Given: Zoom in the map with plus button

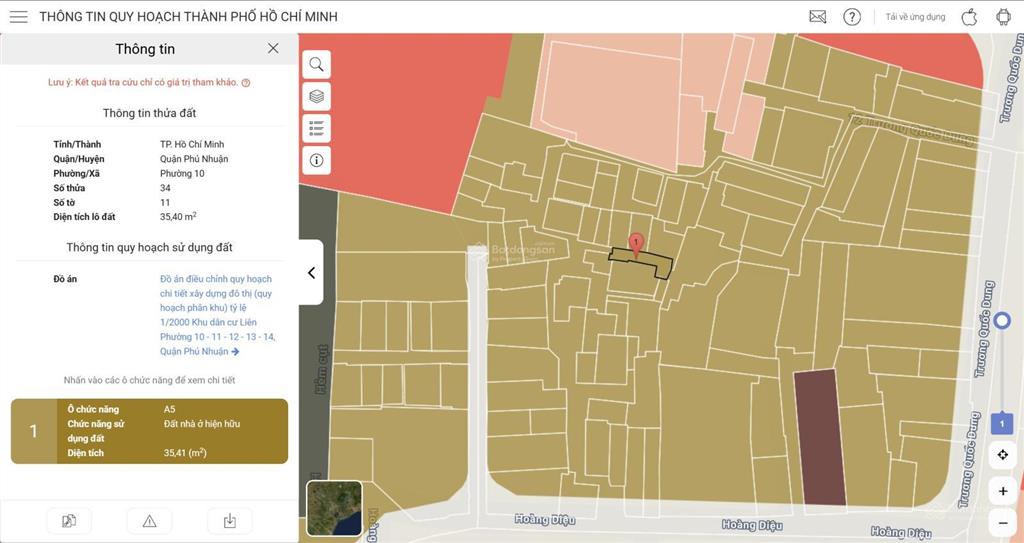Looking at the screenshot, I should pyautogui.click(x=1002, y=491).
